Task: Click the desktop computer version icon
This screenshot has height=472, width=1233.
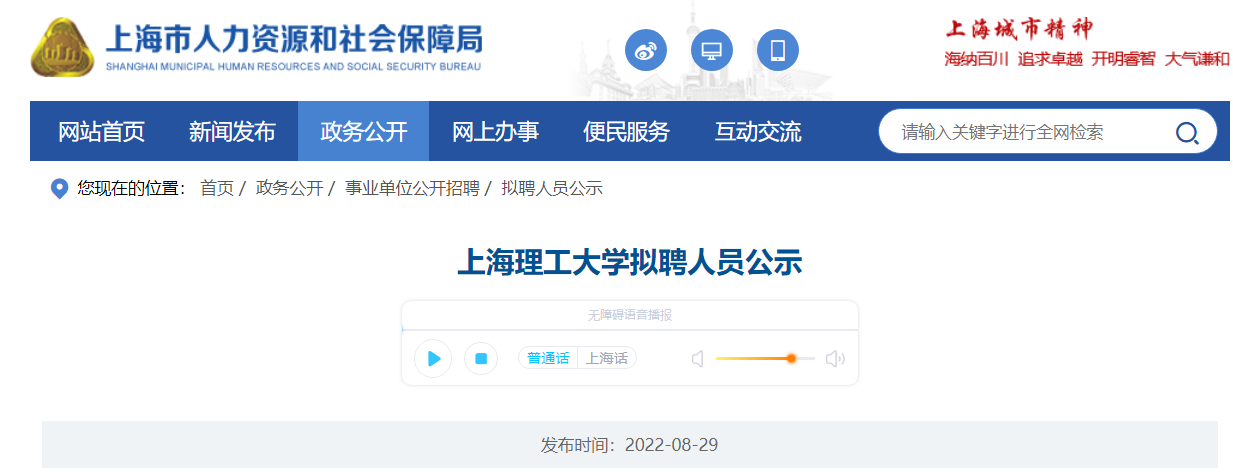Action: coord(712,50)
